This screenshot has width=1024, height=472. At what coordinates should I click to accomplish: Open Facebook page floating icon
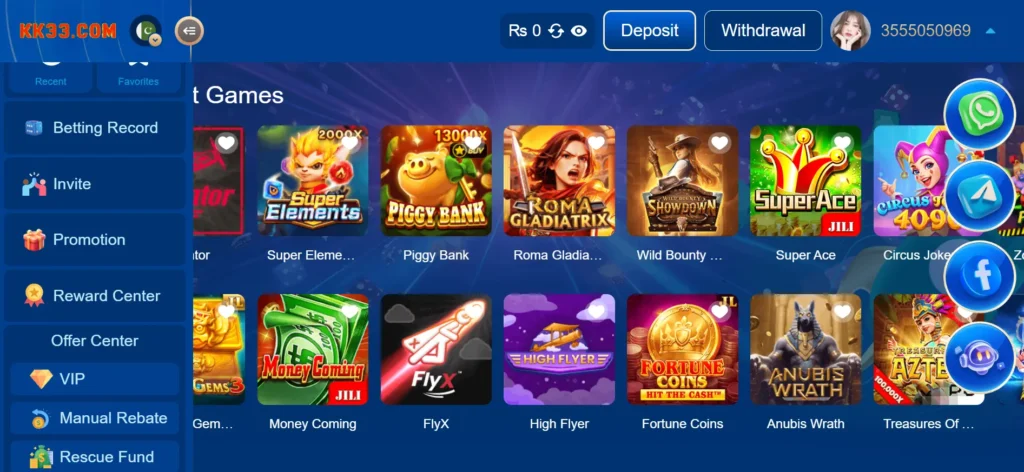[x=979, y=277]
